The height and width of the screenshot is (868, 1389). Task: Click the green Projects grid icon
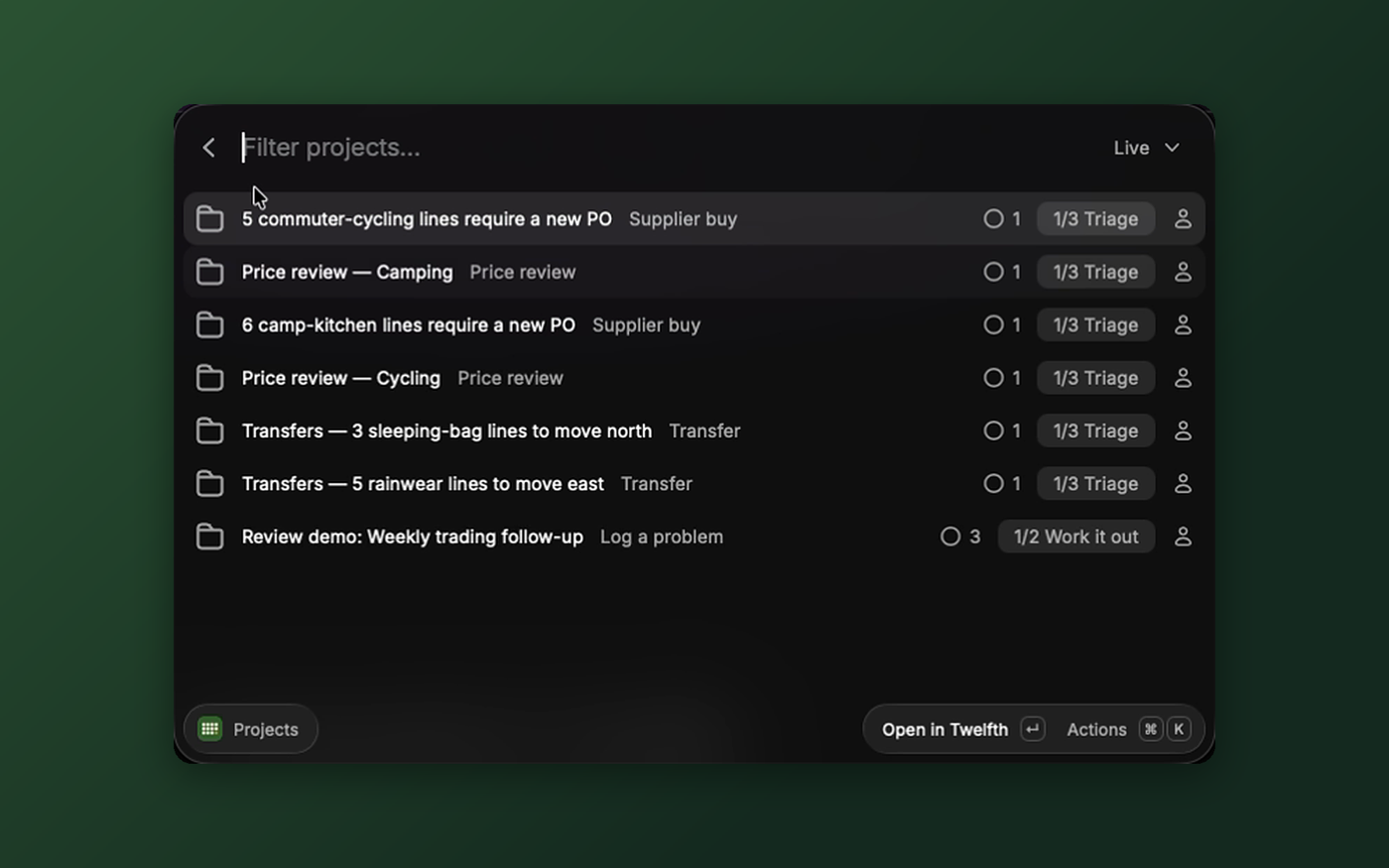pos(209,729)
